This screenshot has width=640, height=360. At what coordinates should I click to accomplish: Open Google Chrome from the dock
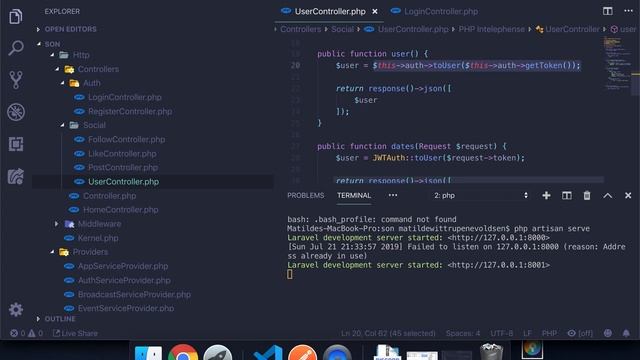(x=183, y=352)
